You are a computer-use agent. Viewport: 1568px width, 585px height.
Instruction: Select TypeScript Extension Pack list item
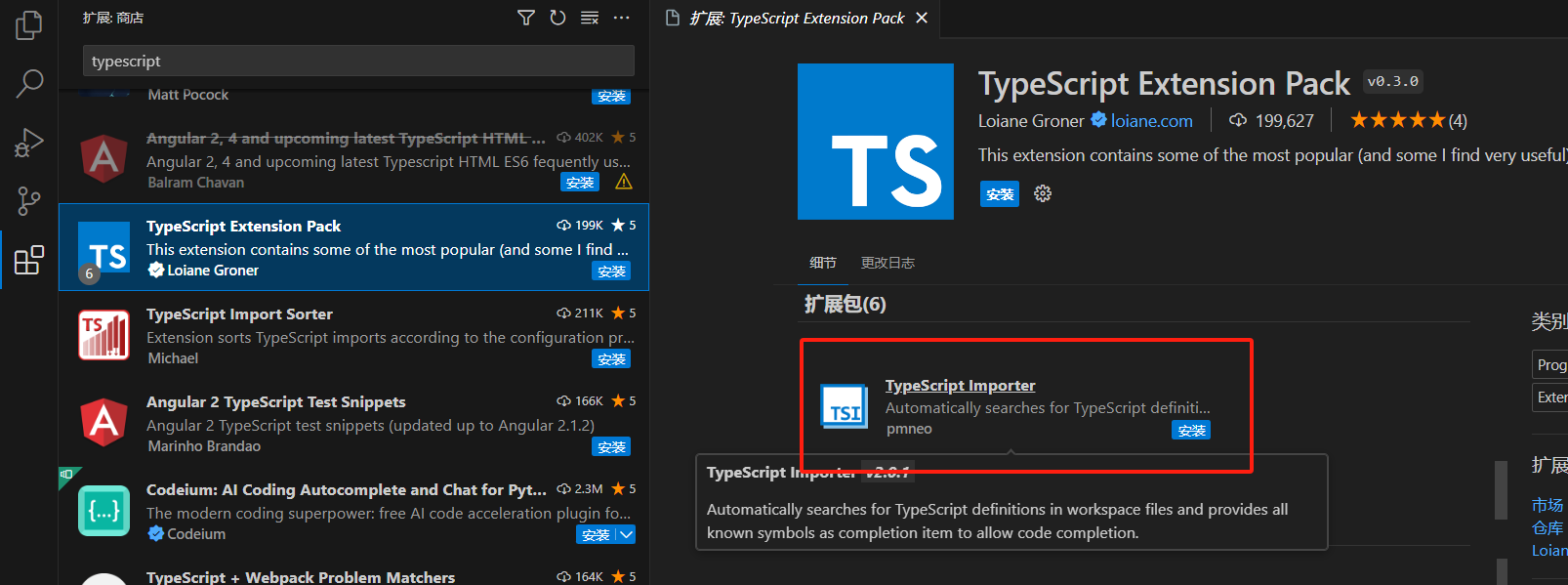tap(353, 247)
